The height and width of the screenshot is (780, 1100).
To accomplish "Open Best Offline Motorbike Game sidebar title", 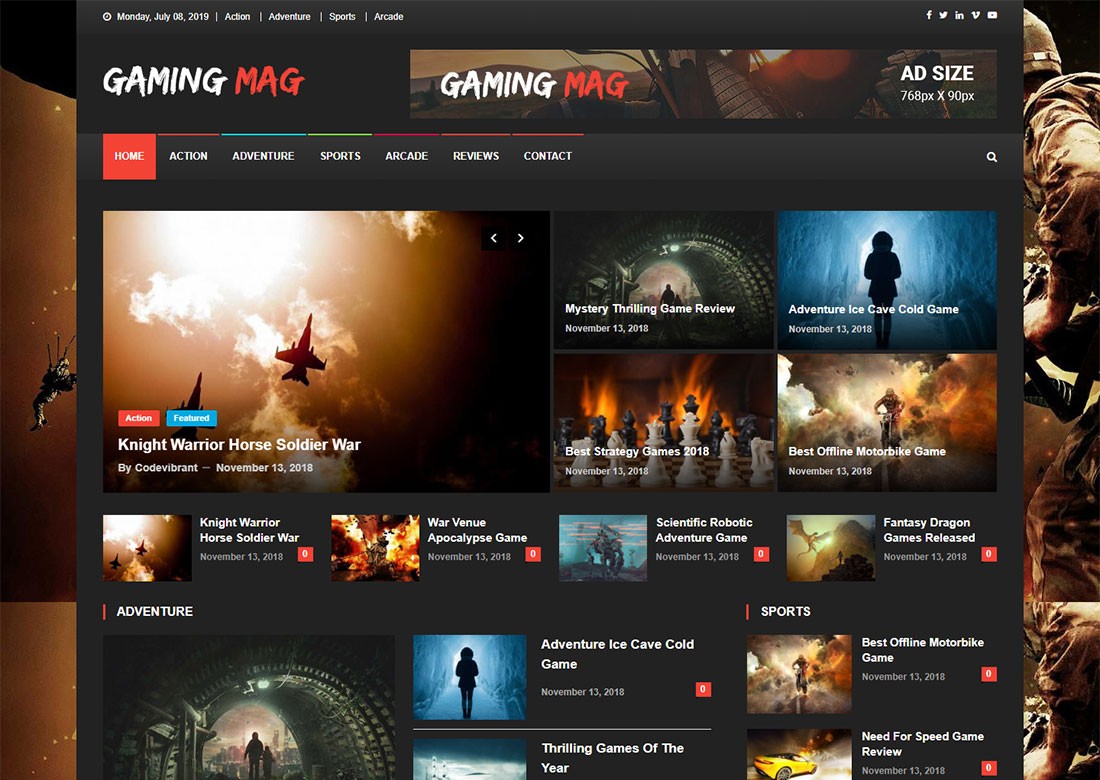I will tap(923, 650).
